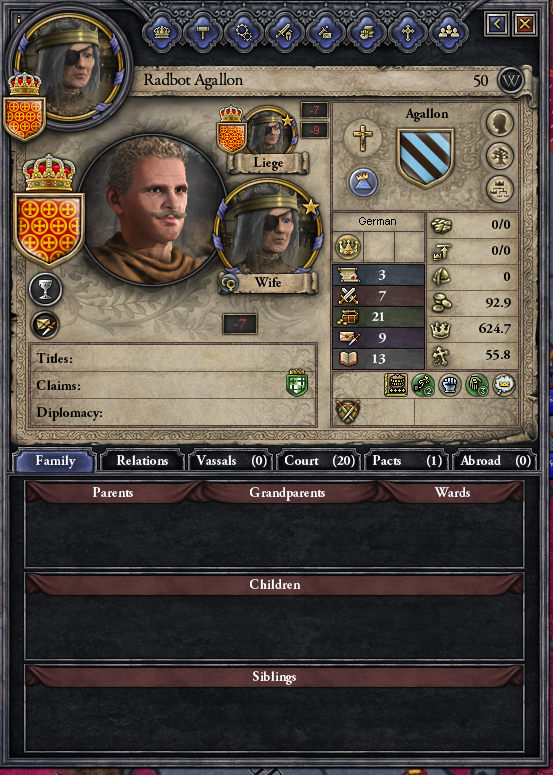Click the sword military icon in top bar
Screen dimensions: 553x775
[x=284, y=33]
